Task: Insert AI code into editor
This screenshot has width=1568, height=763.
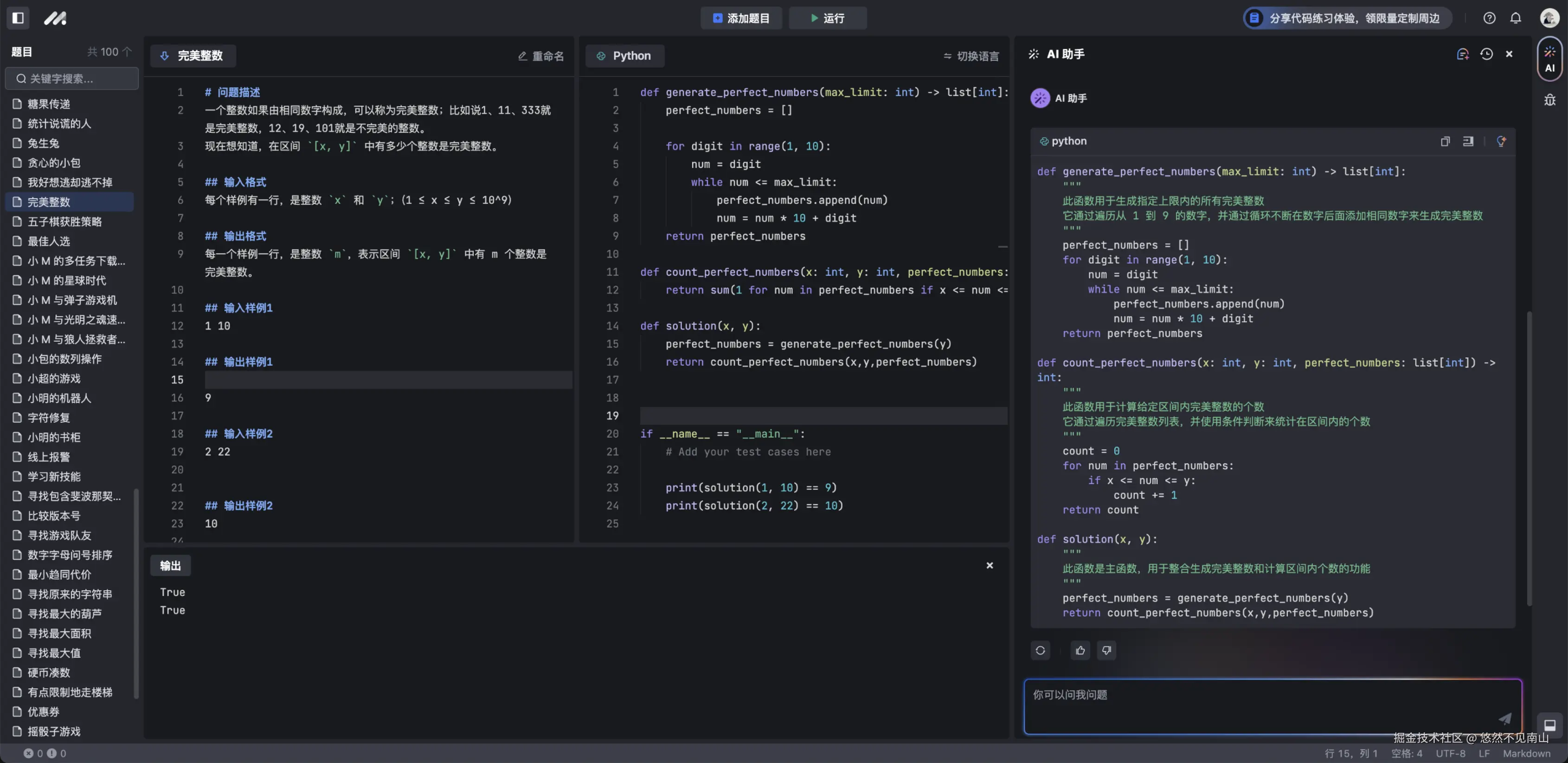Action: click(1468, 141)
